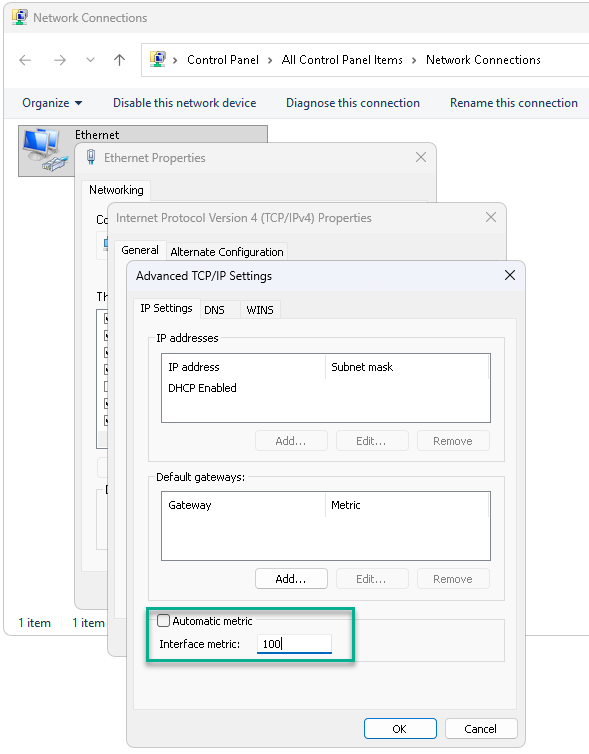589x754 pixels.
Task: Click the Network Connections title bar icon
Action: click(x=19, y=18)
